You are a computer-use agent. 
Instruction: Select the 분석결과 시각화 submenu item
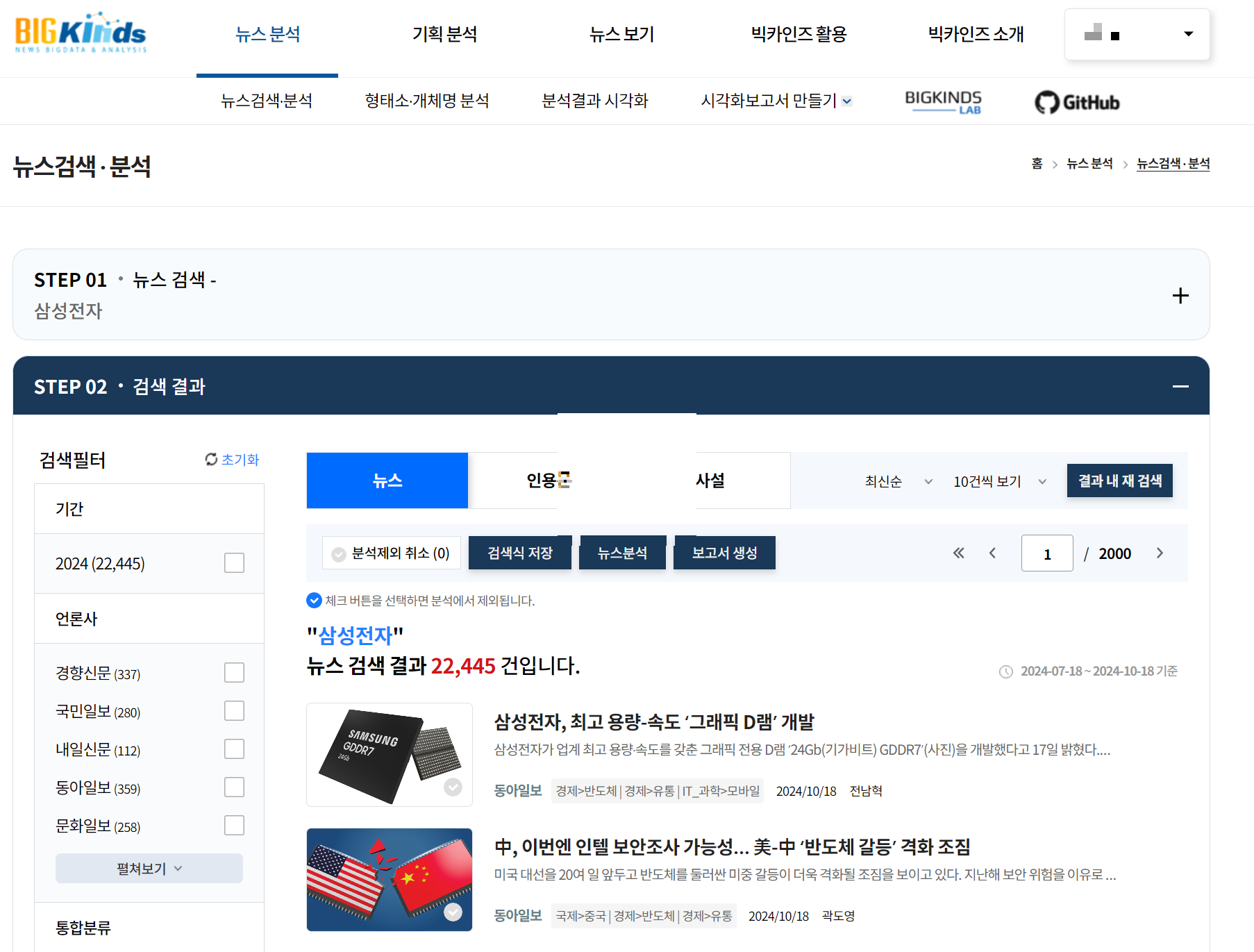coord(594,101)
